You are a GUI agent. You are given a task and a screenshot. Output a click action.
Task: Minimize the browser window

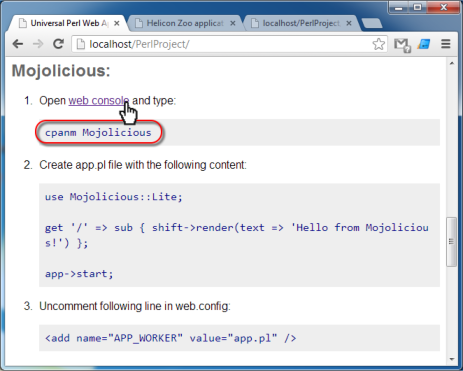(399, 7)
